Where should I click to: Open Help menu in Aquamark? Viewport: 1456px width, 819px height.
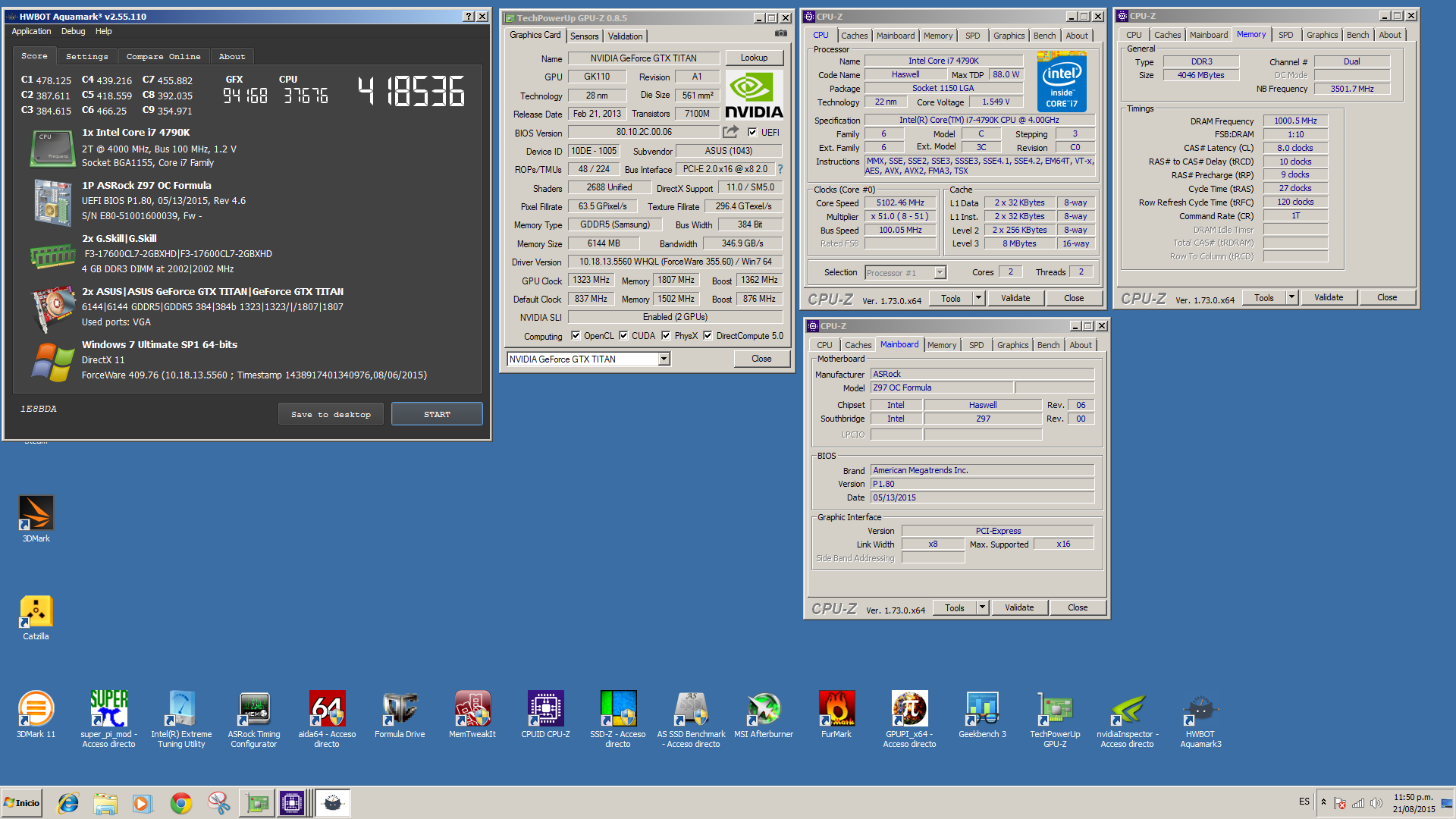tap(103, 31)
